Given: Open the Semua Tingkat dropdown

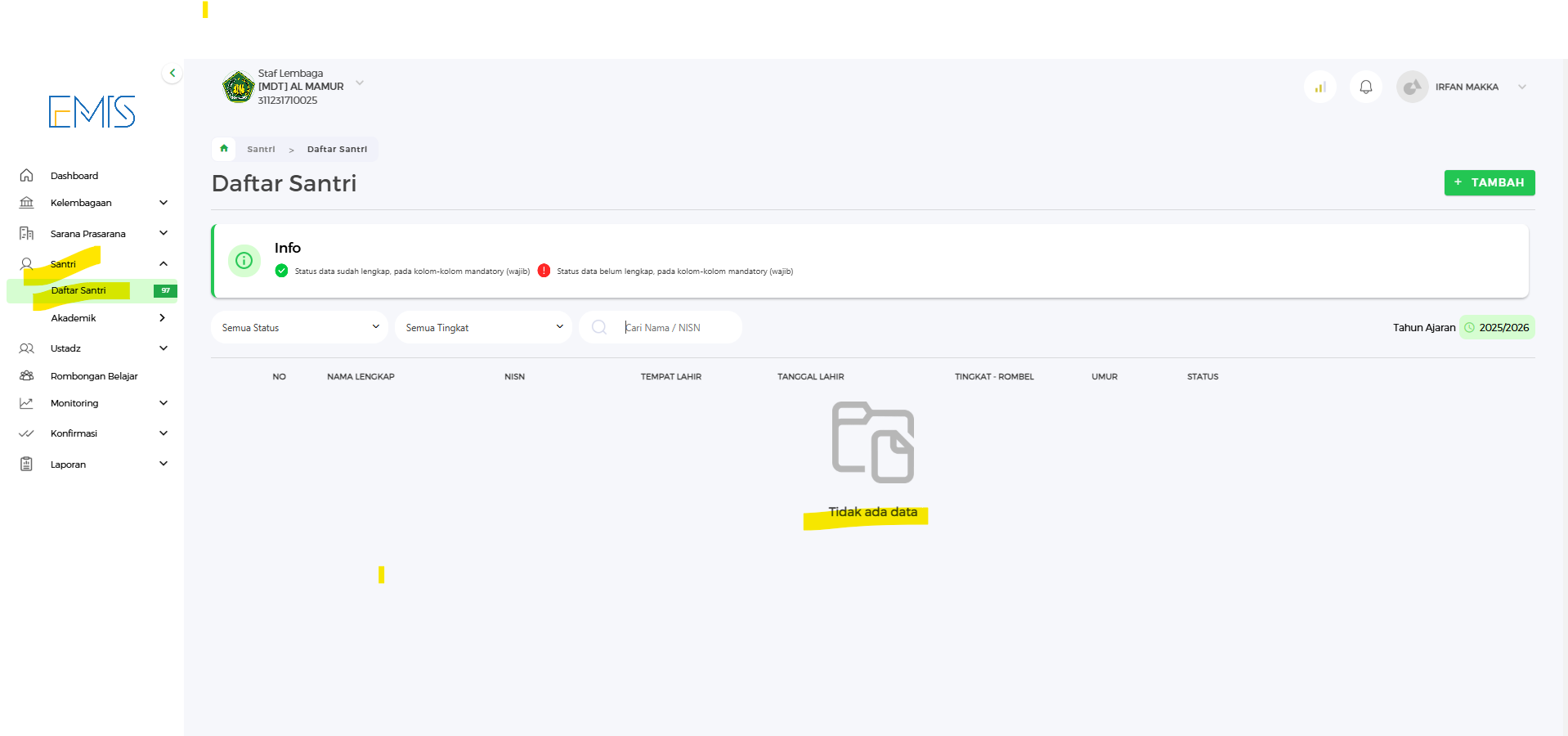Looking at the screenshot, I should [483, 327].
